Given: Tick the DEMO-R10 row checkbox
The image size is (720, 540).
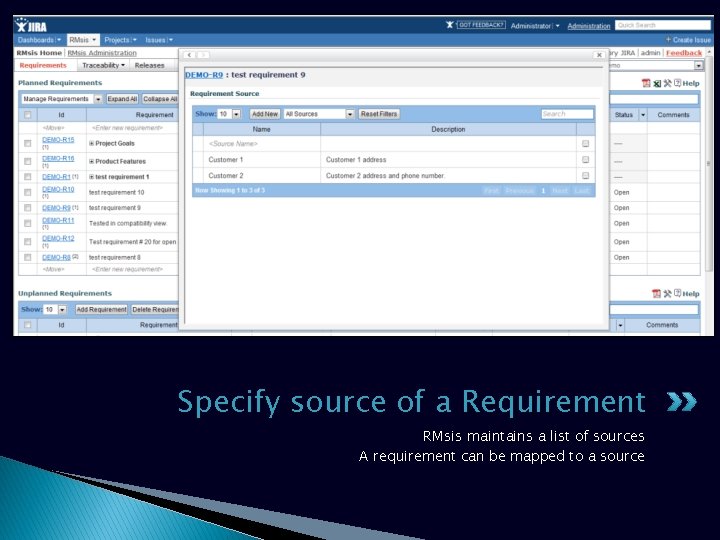Looking at the screenshot, I should [28, 192].
